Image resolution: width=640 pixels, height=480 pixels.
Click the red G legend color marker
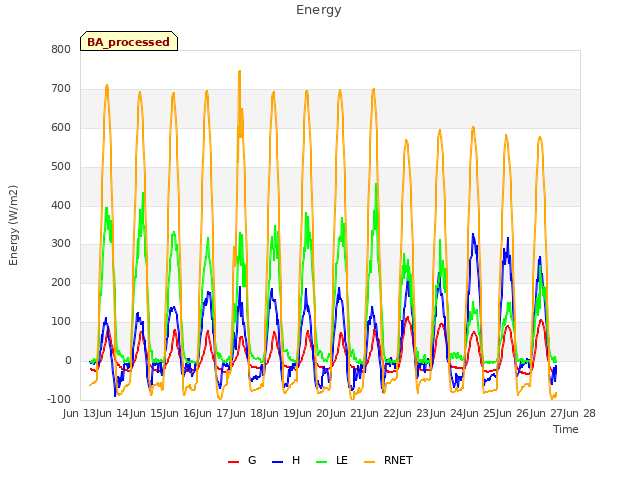point(233,462)
